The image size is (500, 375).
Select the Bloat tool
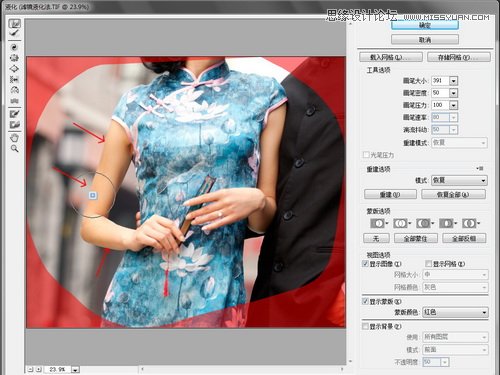coord(15,68)
